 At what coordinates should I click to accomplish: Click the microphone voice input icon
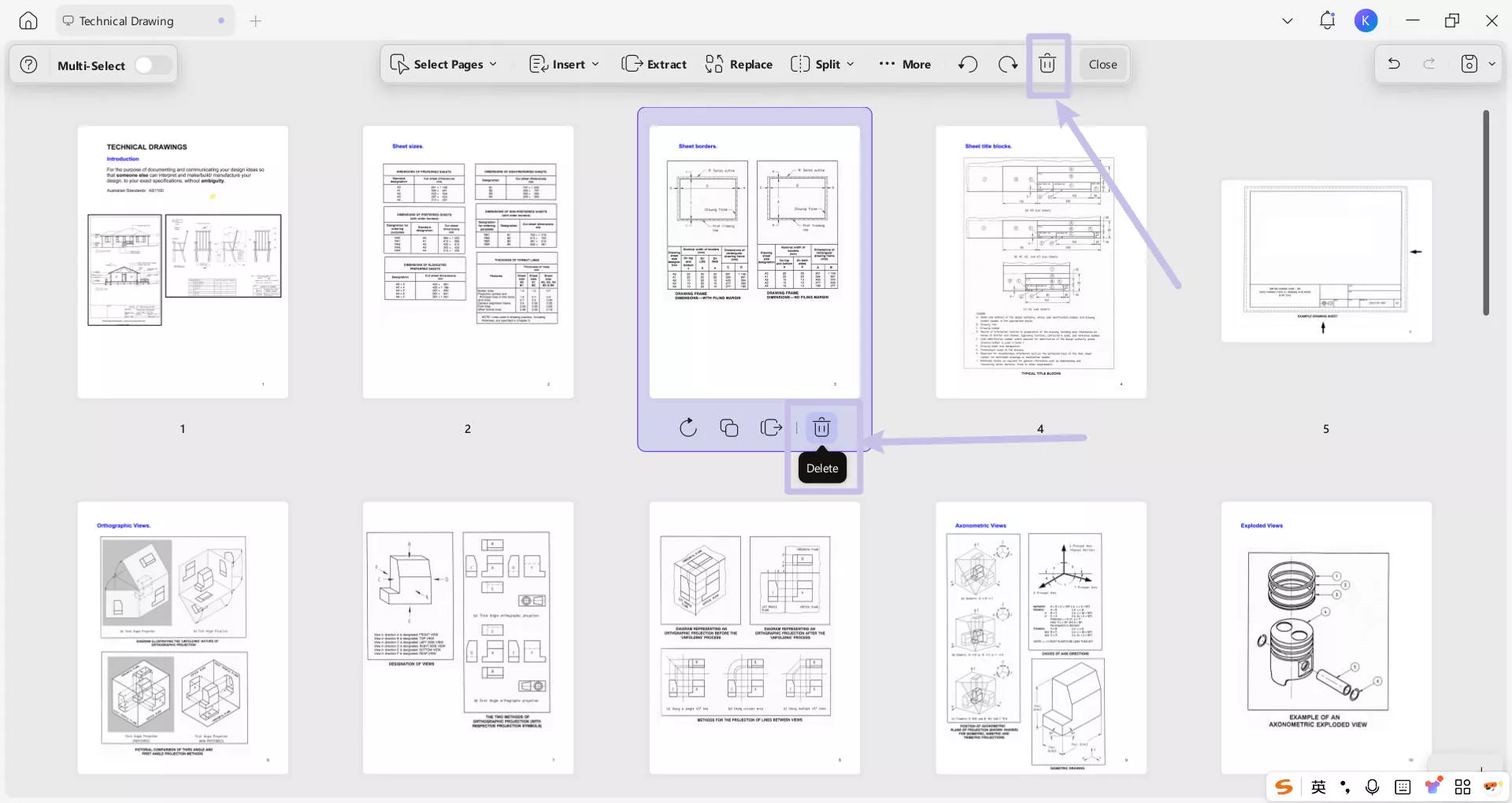[1372, 786]
